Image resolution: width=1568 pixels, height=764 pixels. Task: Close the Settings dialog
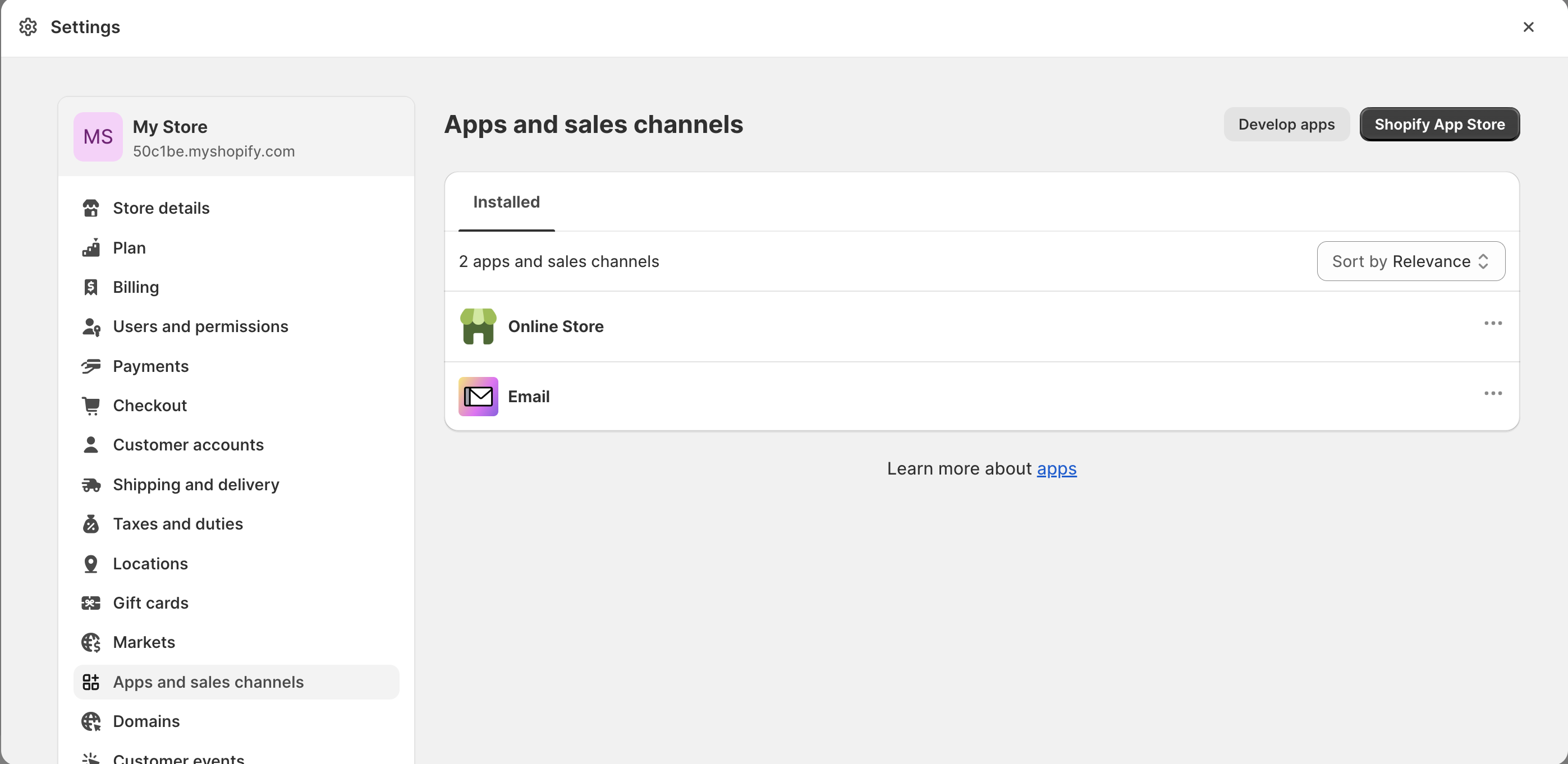[1528, 27]
